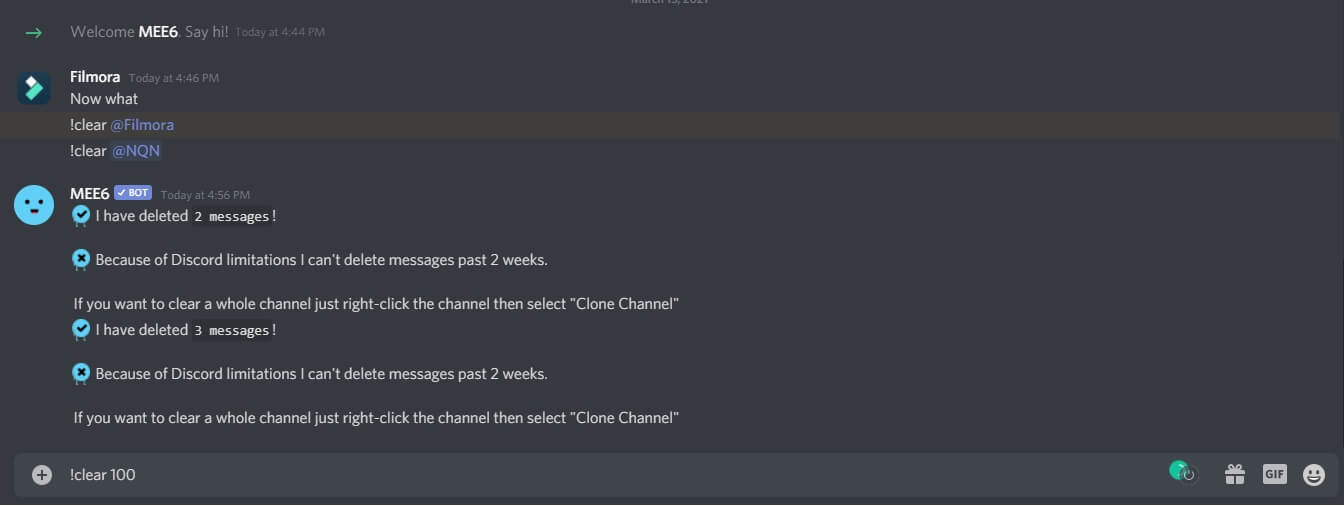Click the @NQN mention

(136, 151)
